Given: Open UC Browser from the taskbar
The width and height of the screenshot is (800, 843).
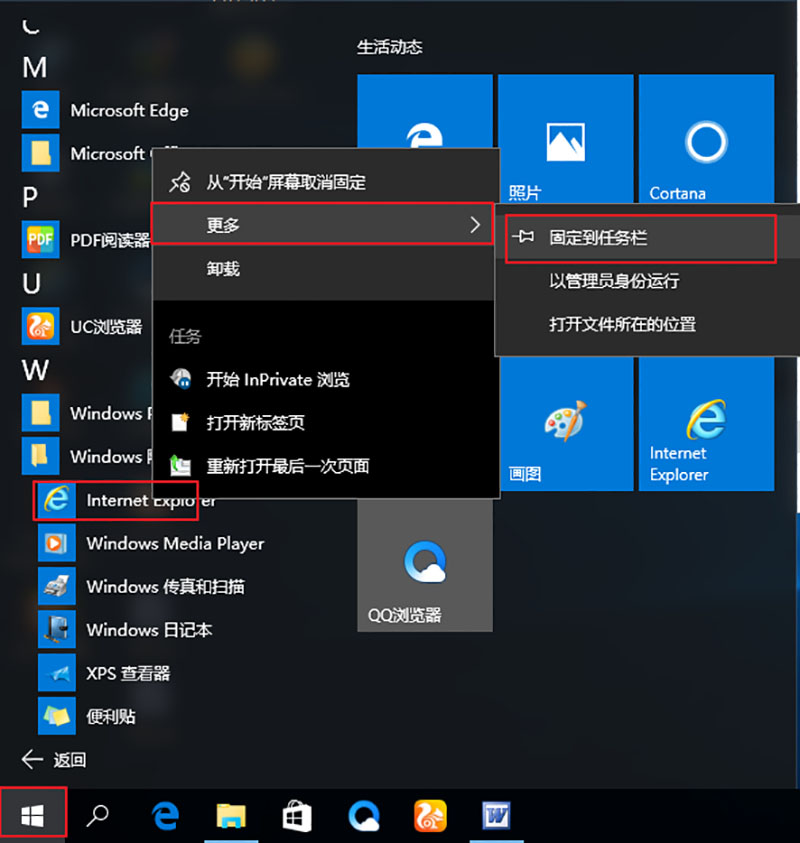Looking at the screenshot, I should tap(430, 816).
